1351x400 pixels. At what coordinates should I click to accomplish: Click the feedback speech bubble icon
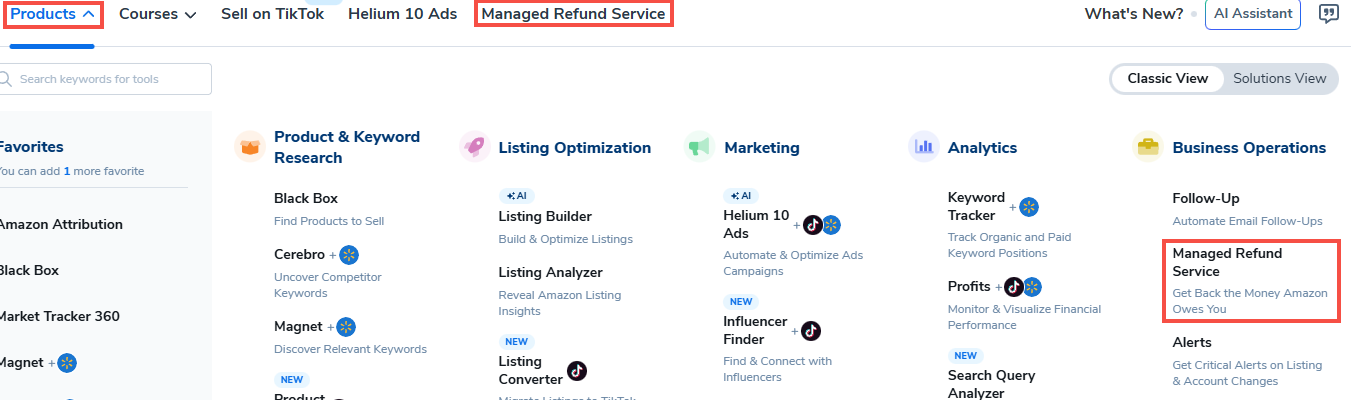(x=1329, y=14)
